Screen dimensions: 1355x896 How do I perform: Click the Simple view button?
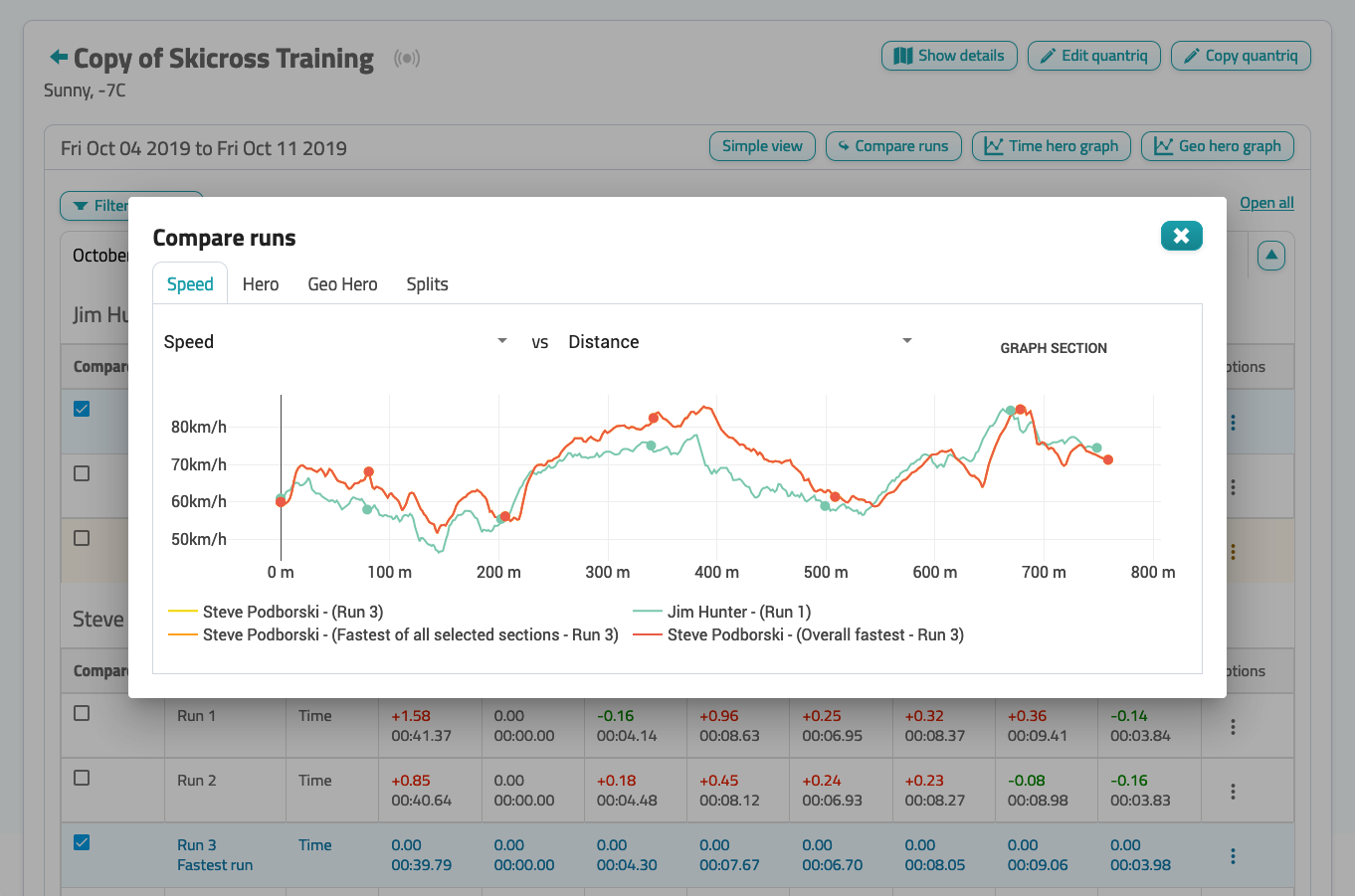coord(762,146)
